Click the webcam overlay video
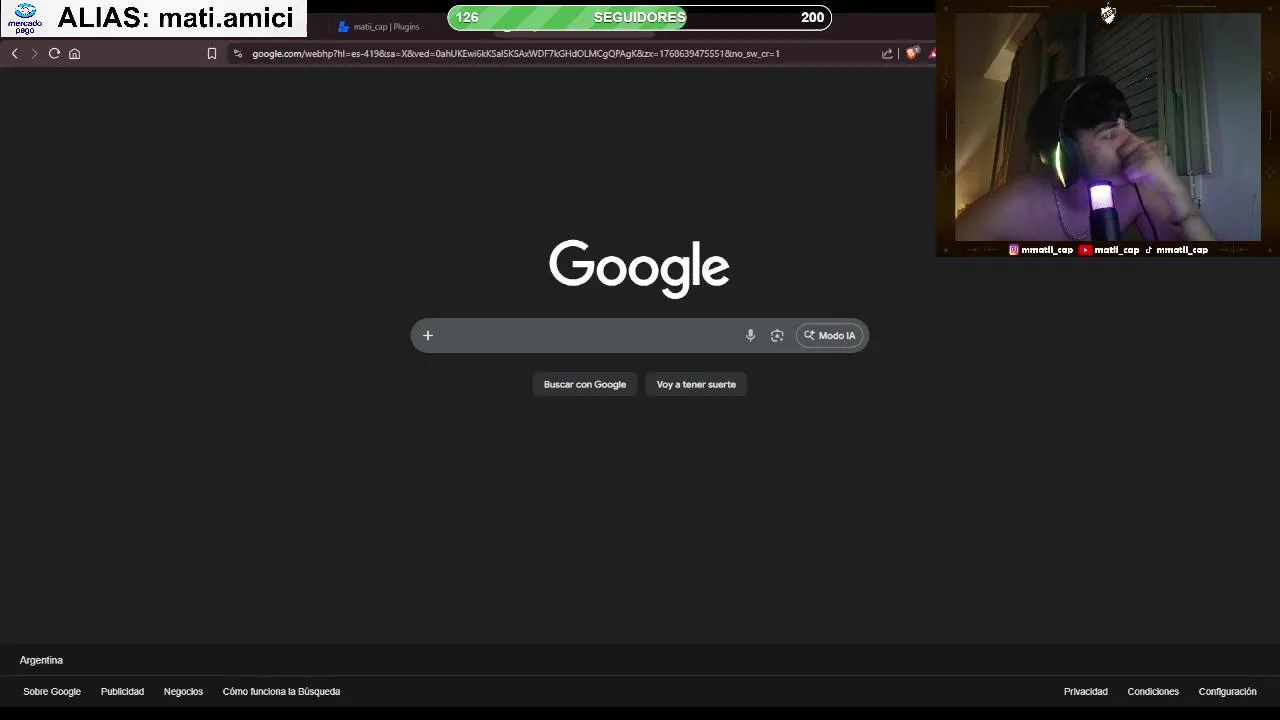 tap(1107, 126)
